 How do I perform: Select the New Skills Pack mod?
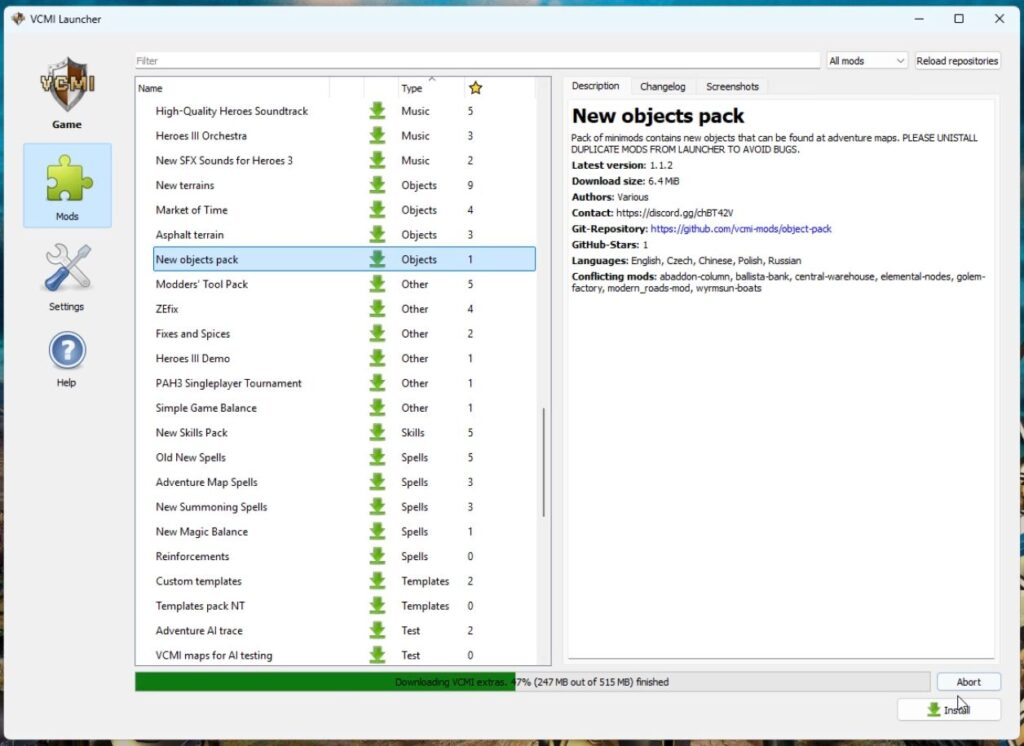click(x=344, y=433)
